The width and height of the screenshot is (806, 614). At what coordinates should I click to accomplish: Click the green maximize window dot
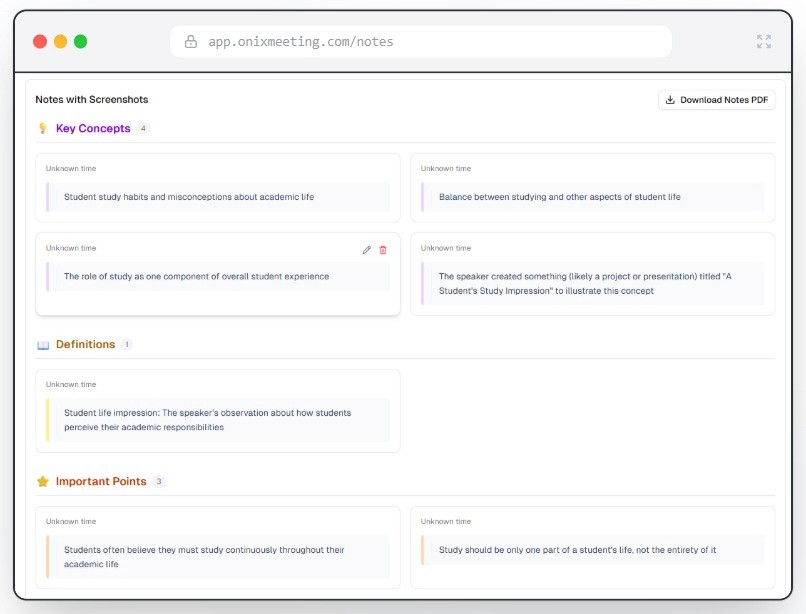[x=81, y=41]
